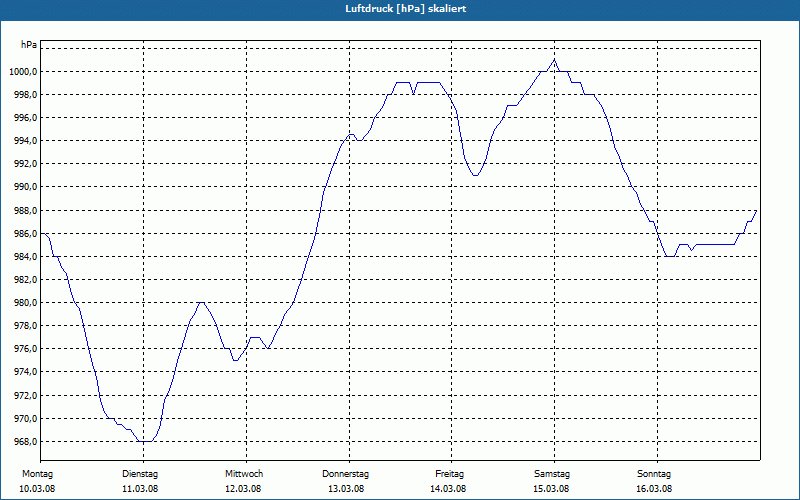
Task: Click the 1000,0 axis value
Action: (x=23, y=71)
